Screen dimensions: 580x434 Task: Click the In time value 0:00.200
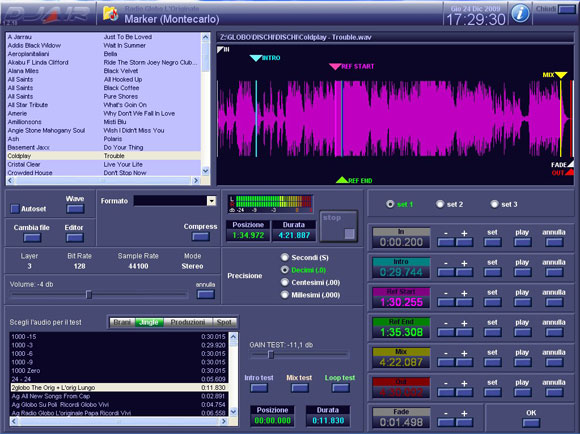click(401, 242)
